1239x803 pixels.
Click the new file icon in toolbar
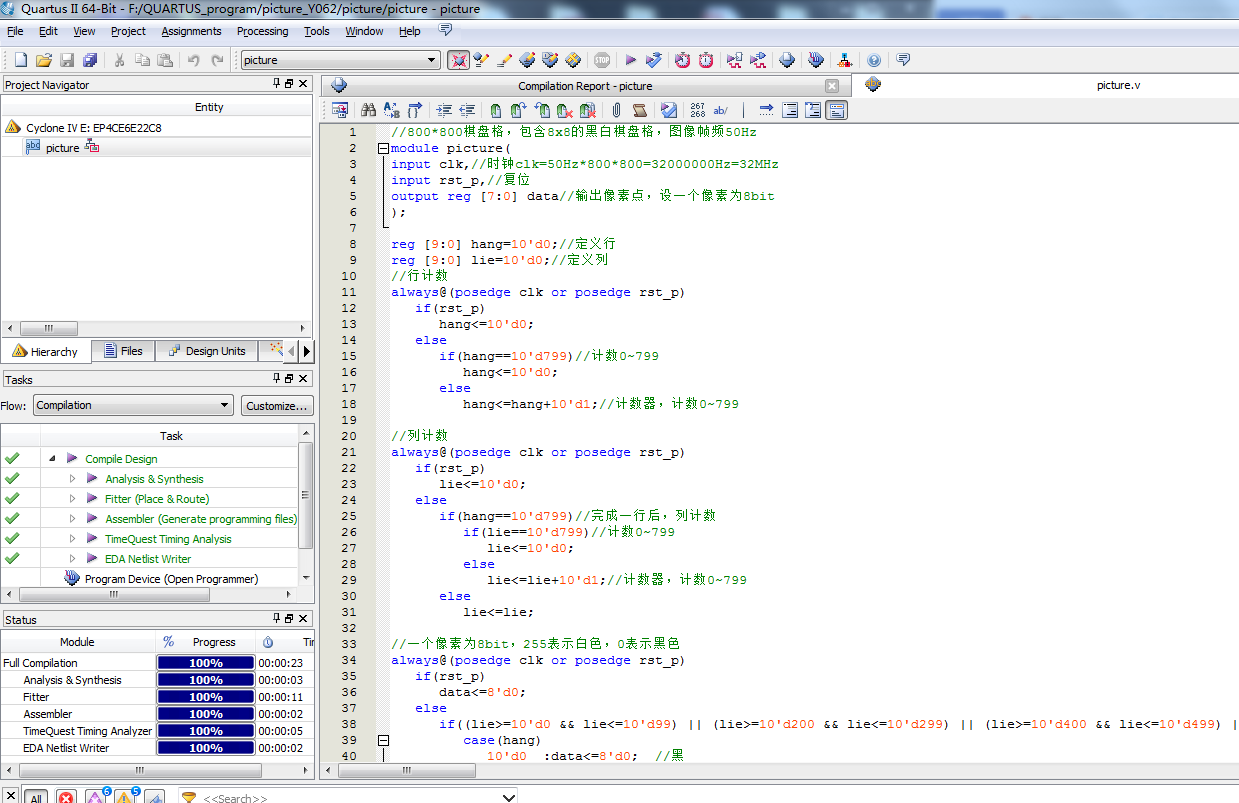(20, 60)
